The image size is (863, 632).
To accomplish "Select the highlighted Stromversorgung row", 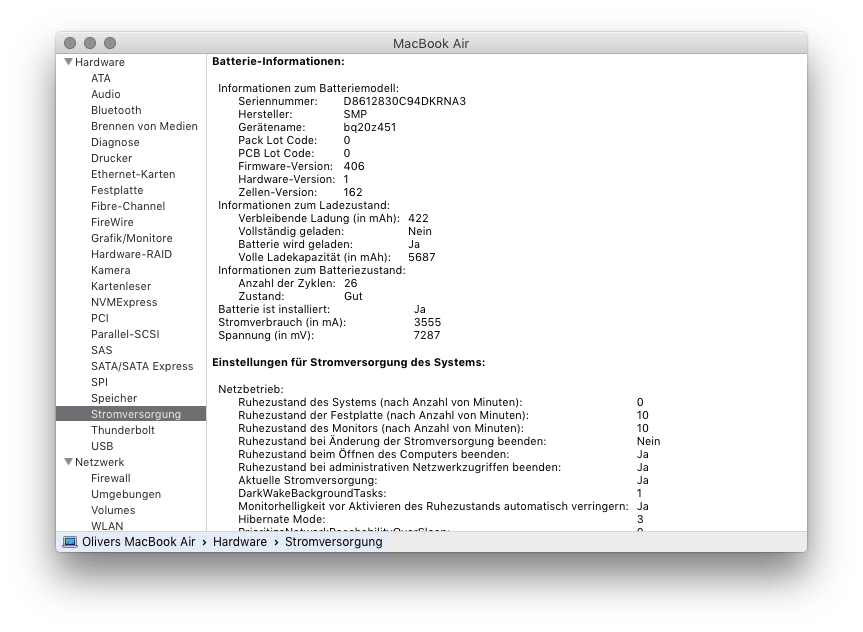I will click(131, 413).
